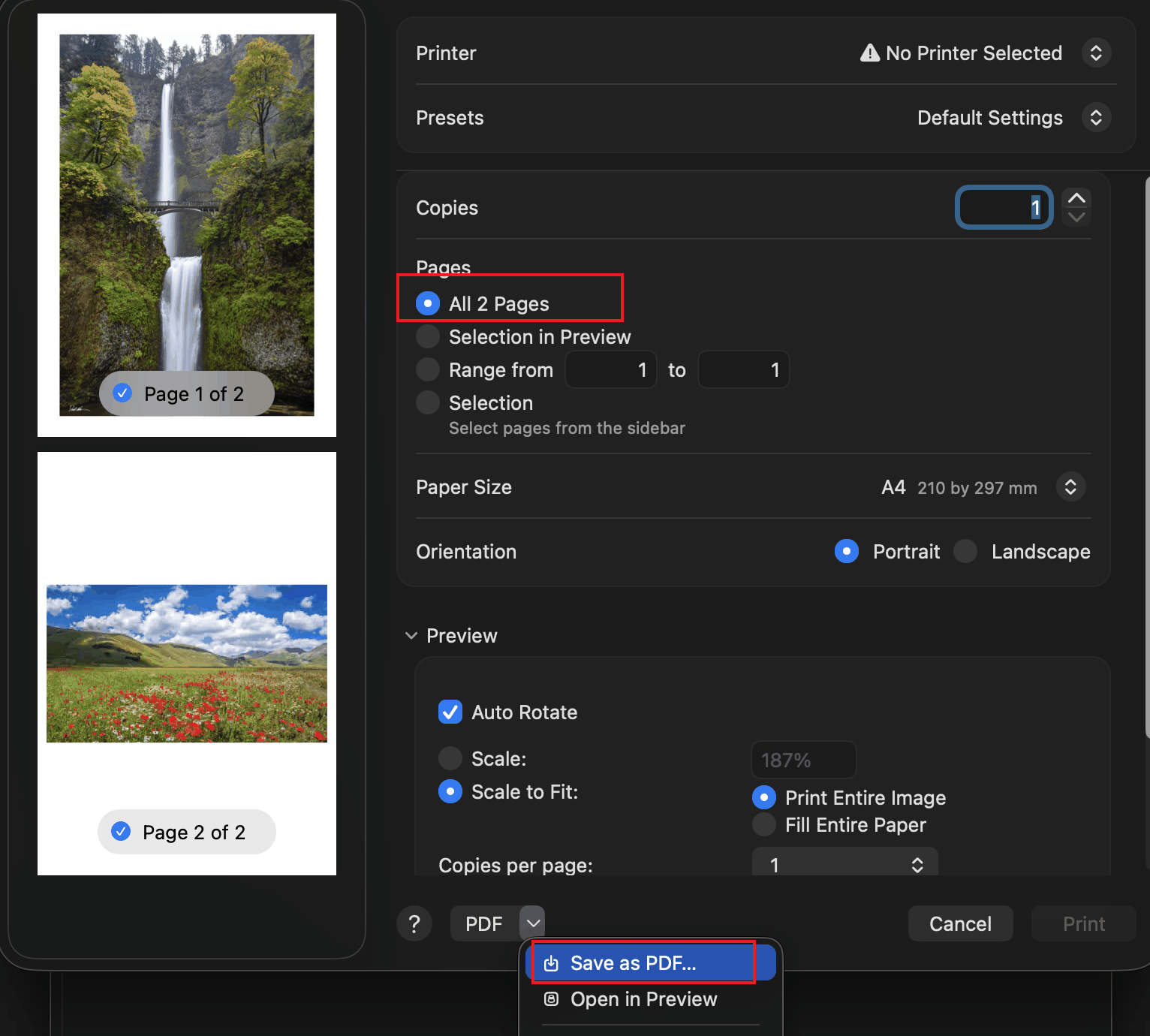The image size is (1150, 1036).
Task: Click the help question mark button
Action: coord(414,923)
